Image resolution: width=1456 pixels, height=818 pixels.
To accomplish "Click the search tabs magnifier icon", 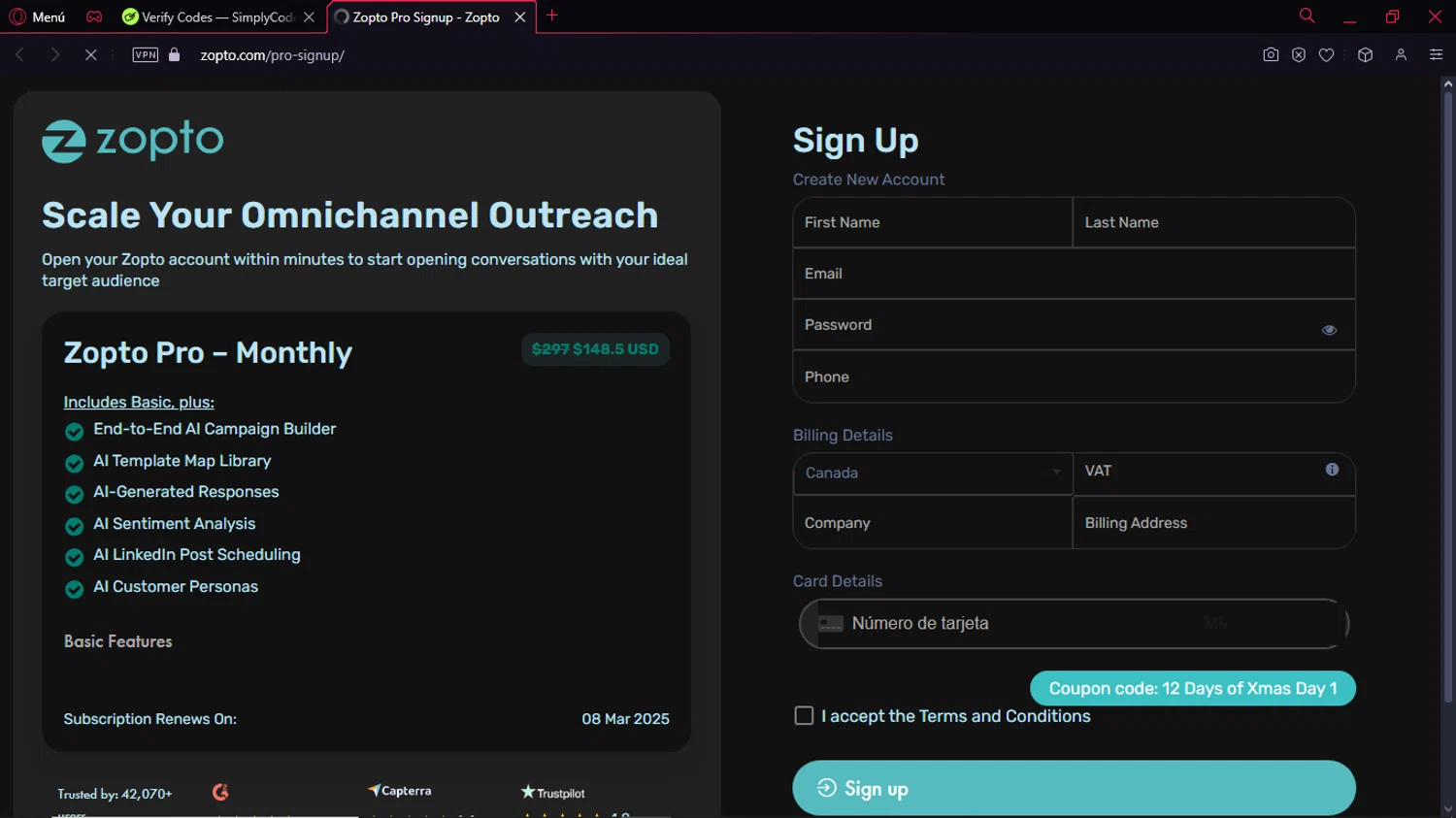I will pos(1307,16).
